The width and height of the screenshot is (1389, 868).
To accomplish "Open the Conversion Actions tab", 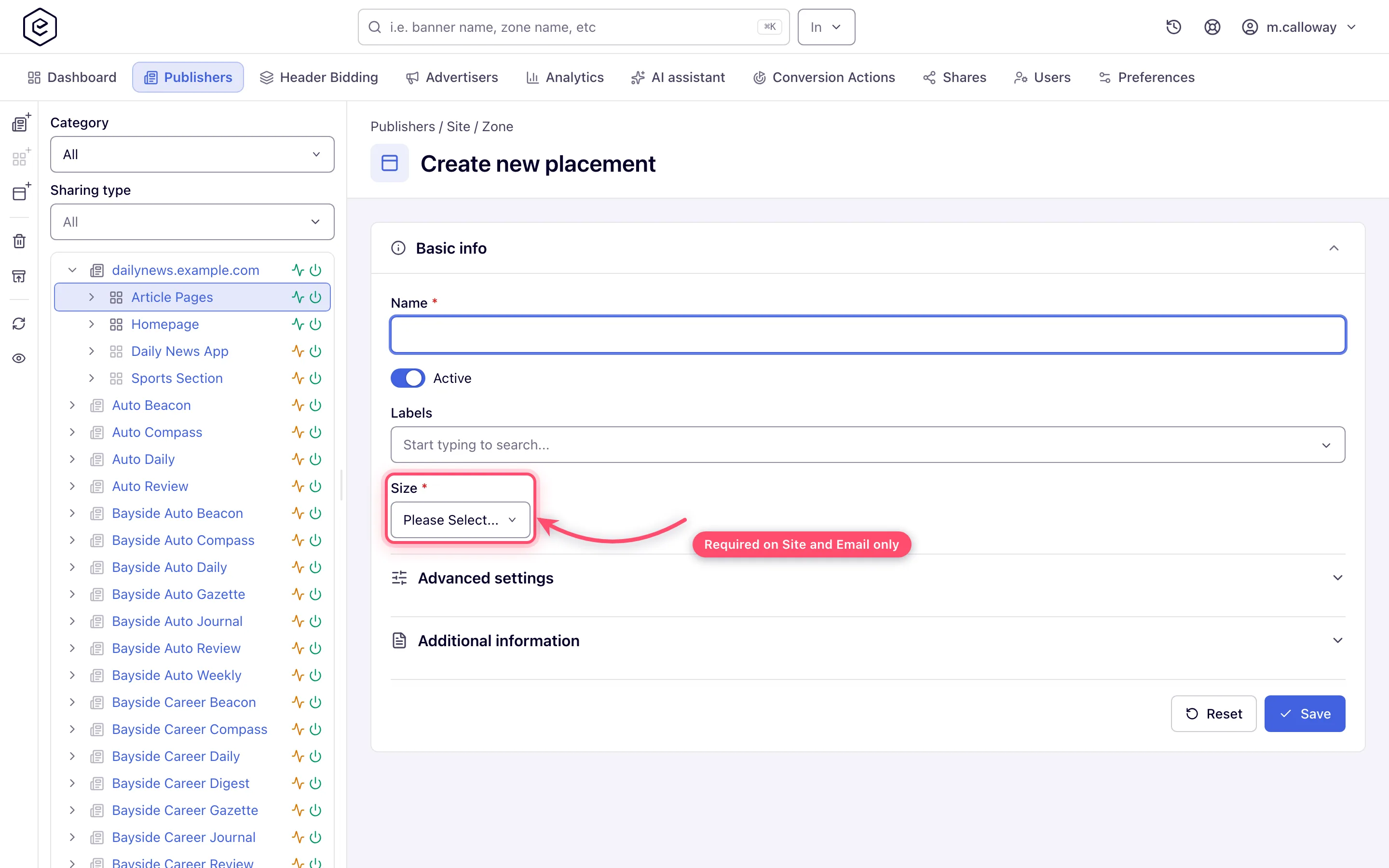I will point(824,78).
